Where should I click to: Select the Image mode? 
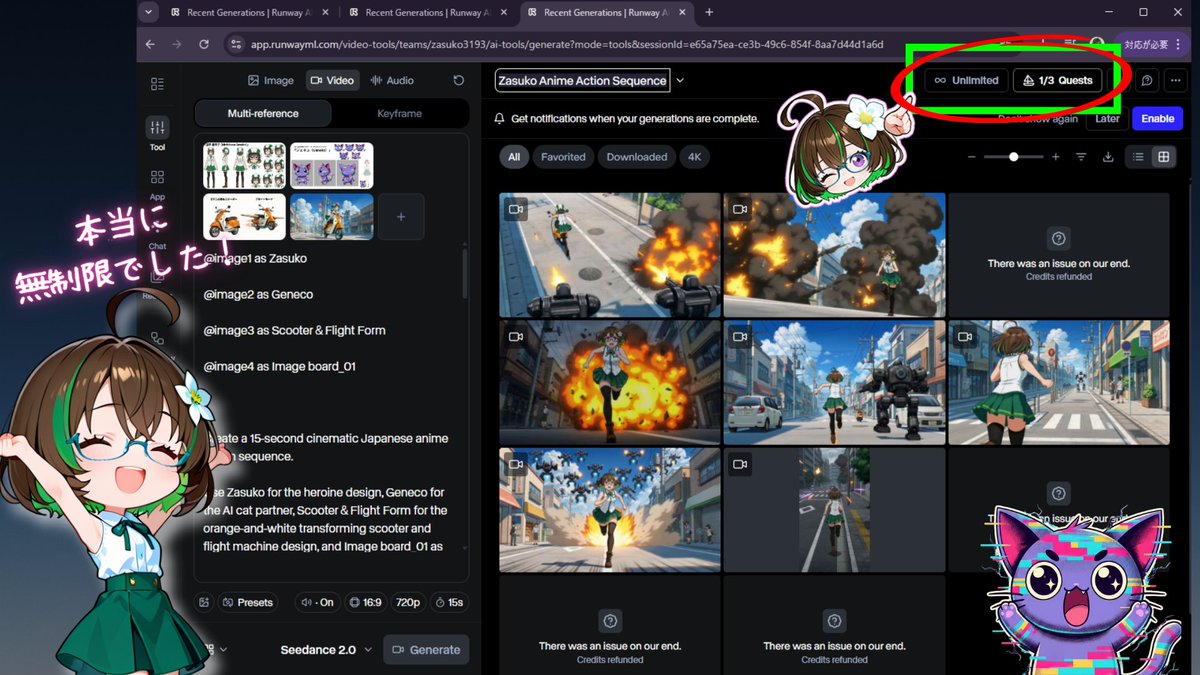pyautogui.click(x=271, y=80)
